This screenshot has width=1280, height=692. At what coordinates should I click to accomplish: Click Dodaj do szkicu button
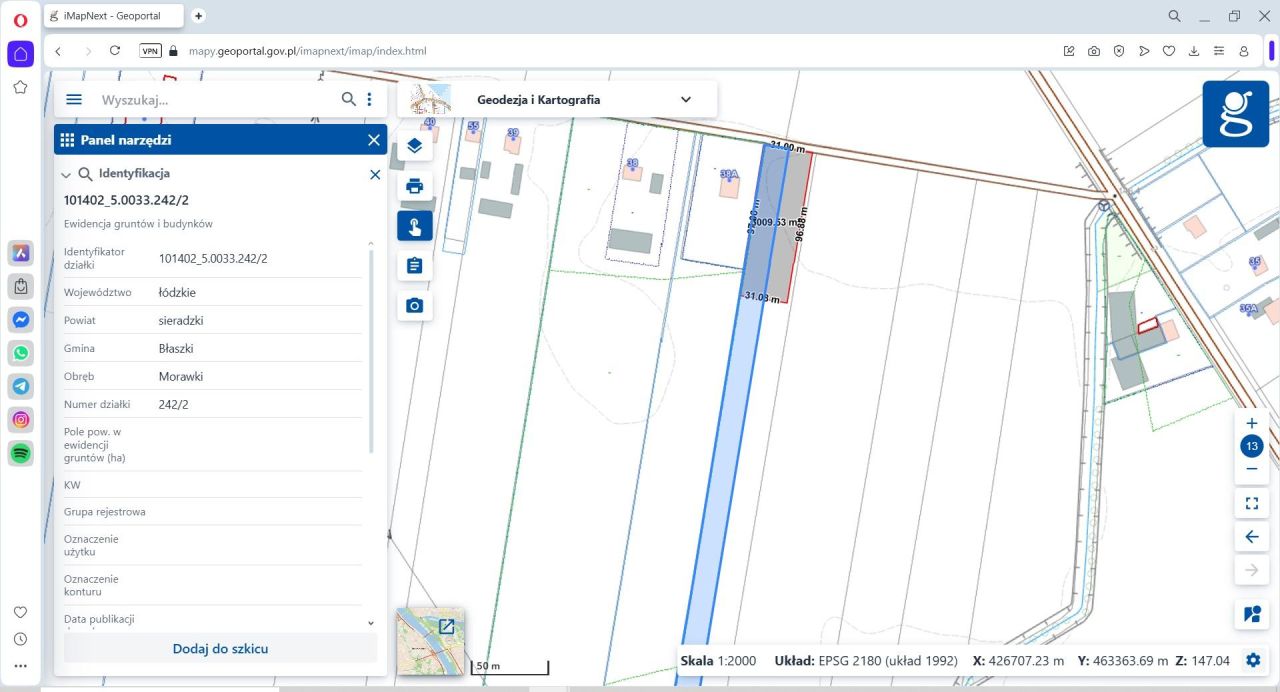[220, 648]
